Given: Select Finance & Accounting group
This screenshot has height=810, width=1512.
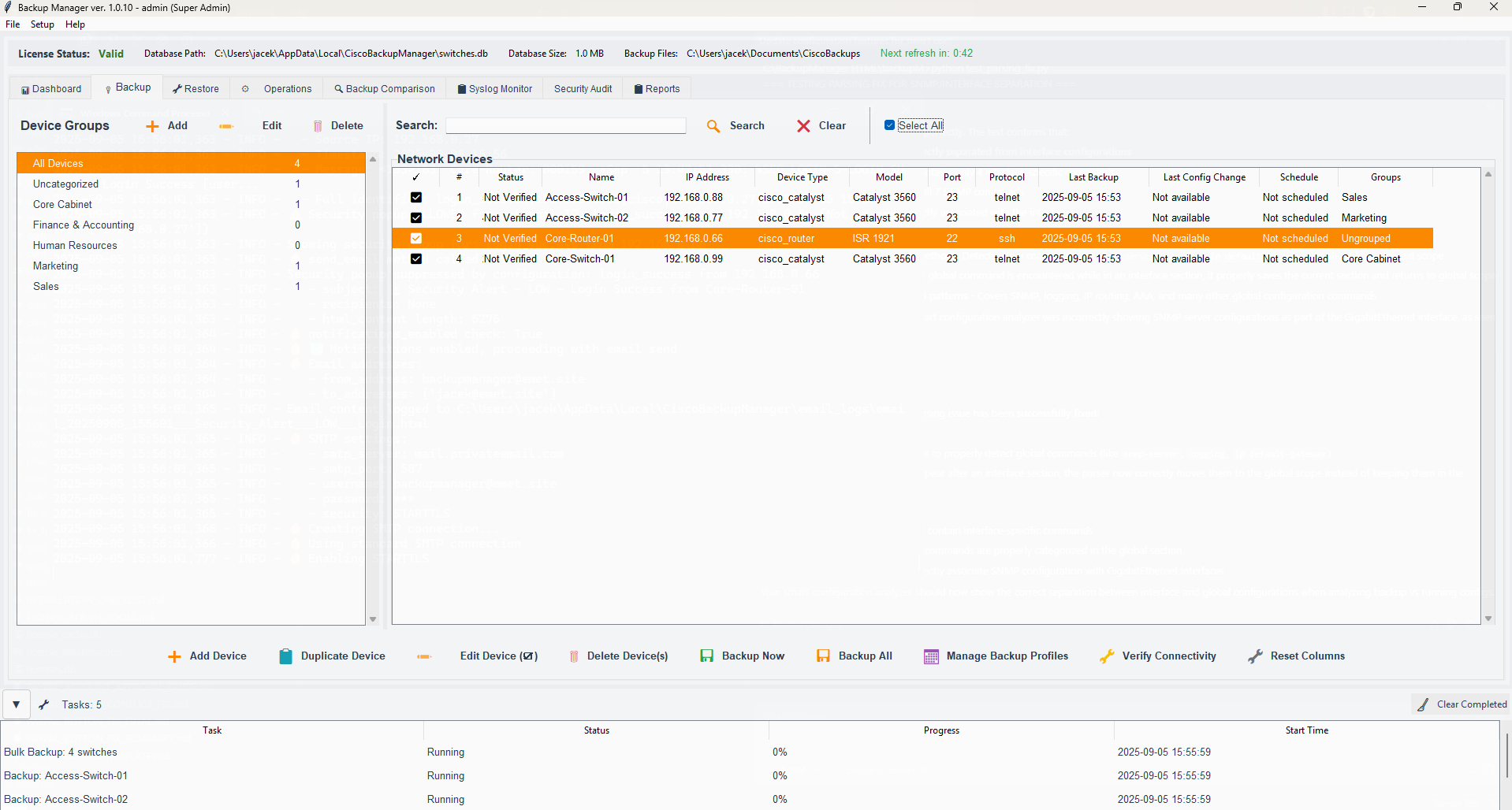Looking at the screenshot, I should coord(191,225).
